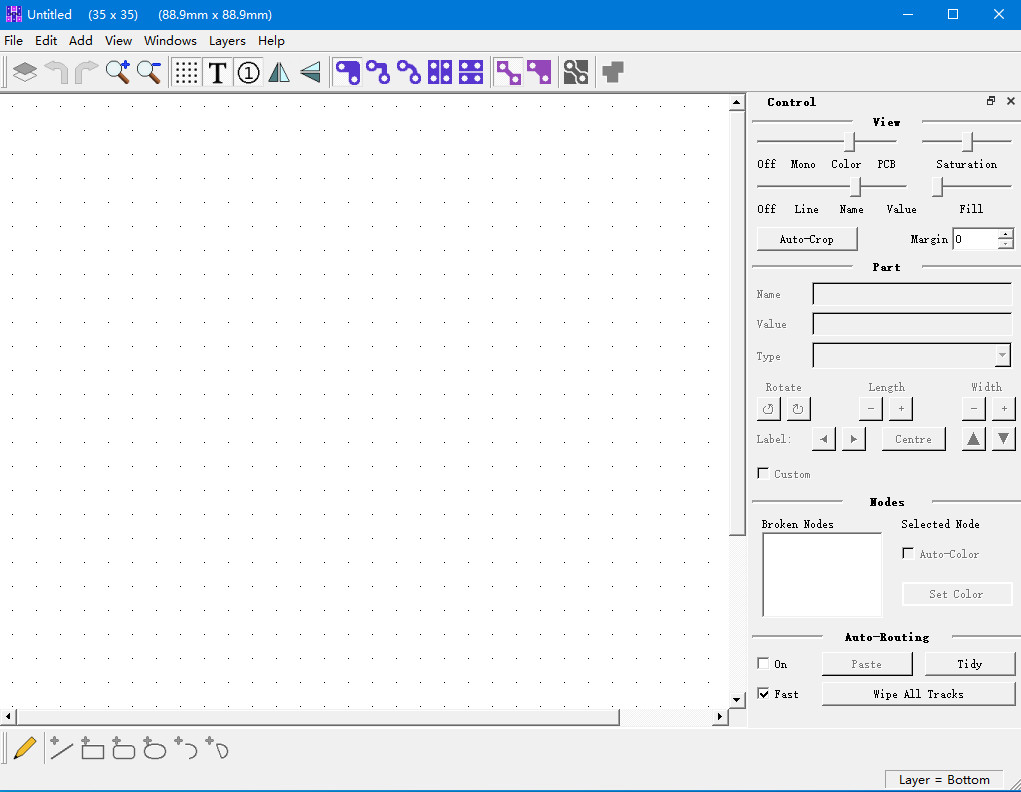
Task: Decrease the Margin value with down arrow
Action: 1005,244
